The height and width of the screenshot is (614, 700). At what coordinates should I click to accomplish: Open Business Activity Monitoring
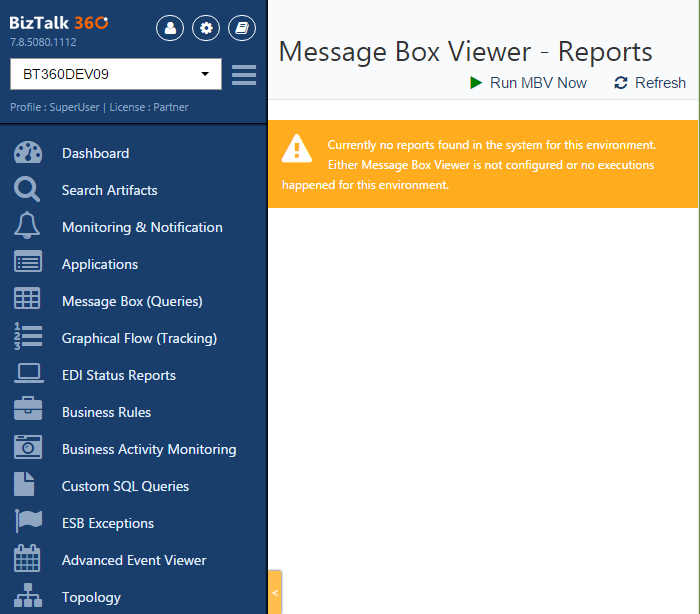click(149, 449)
